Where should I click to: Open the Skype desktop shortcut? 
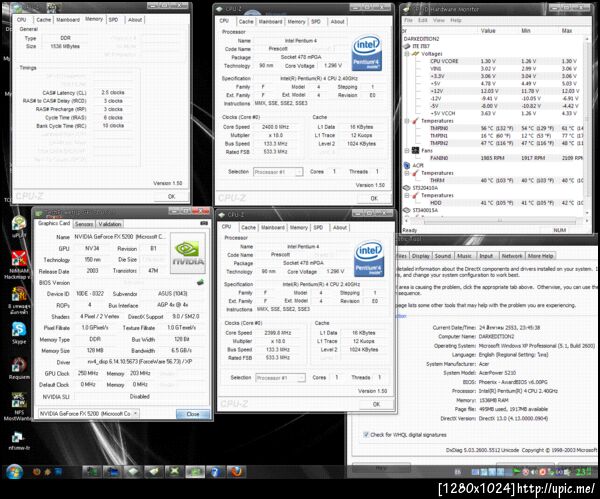click(x=19, y=332)
